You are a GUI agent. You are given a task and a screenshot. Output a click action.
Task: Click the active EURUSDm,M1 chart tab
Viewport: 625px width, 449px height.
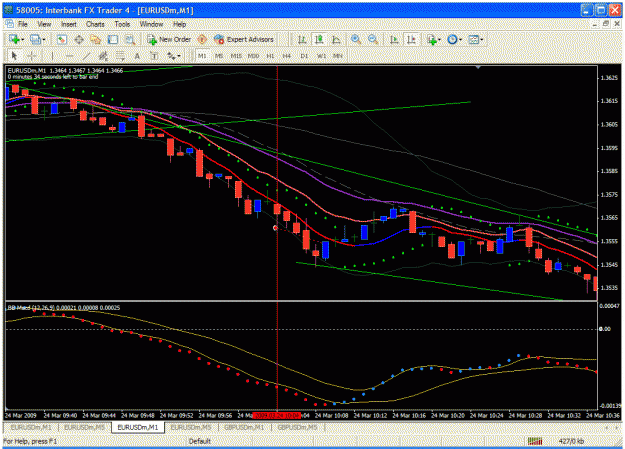[x=138, y=427]
